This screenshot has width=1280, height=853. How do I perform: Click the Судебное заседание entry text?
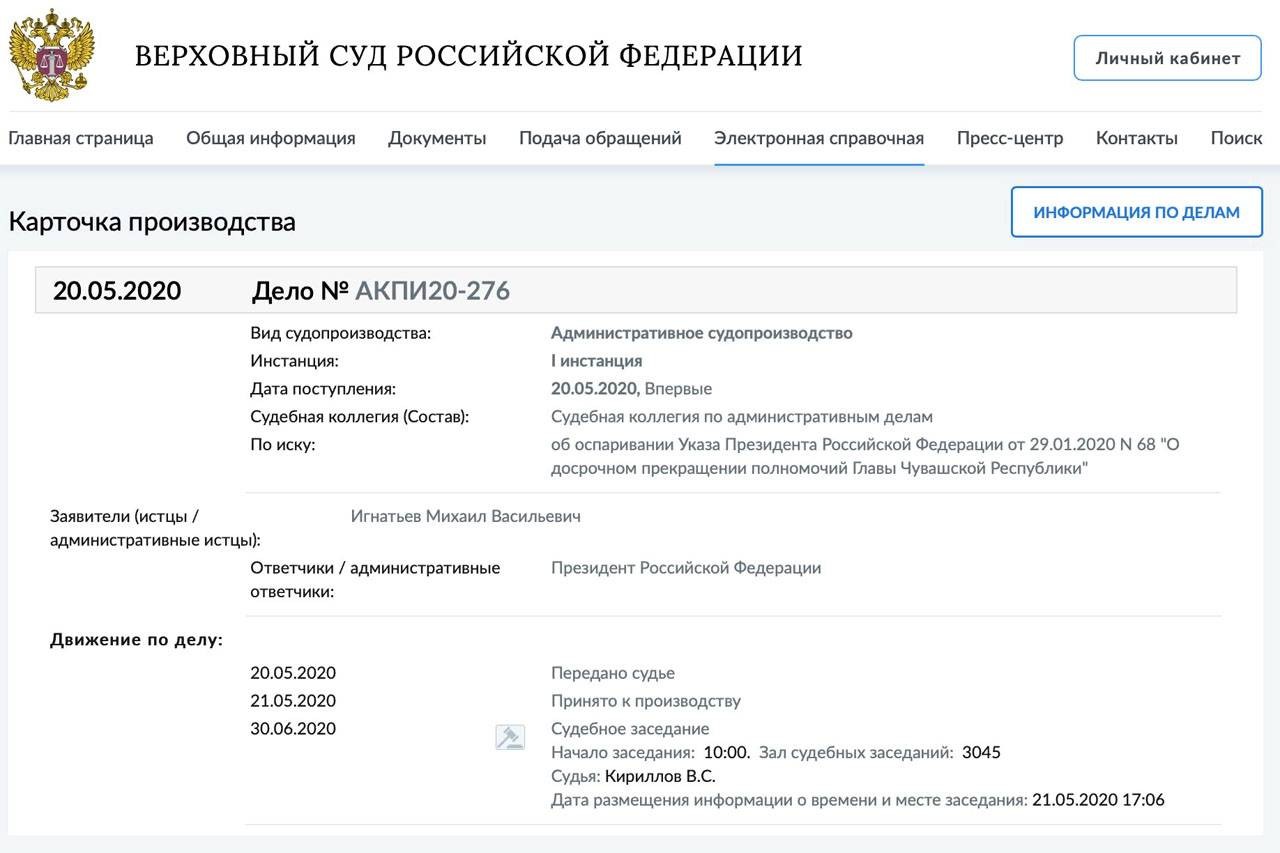pyautogui.click(x=629, y=729)
